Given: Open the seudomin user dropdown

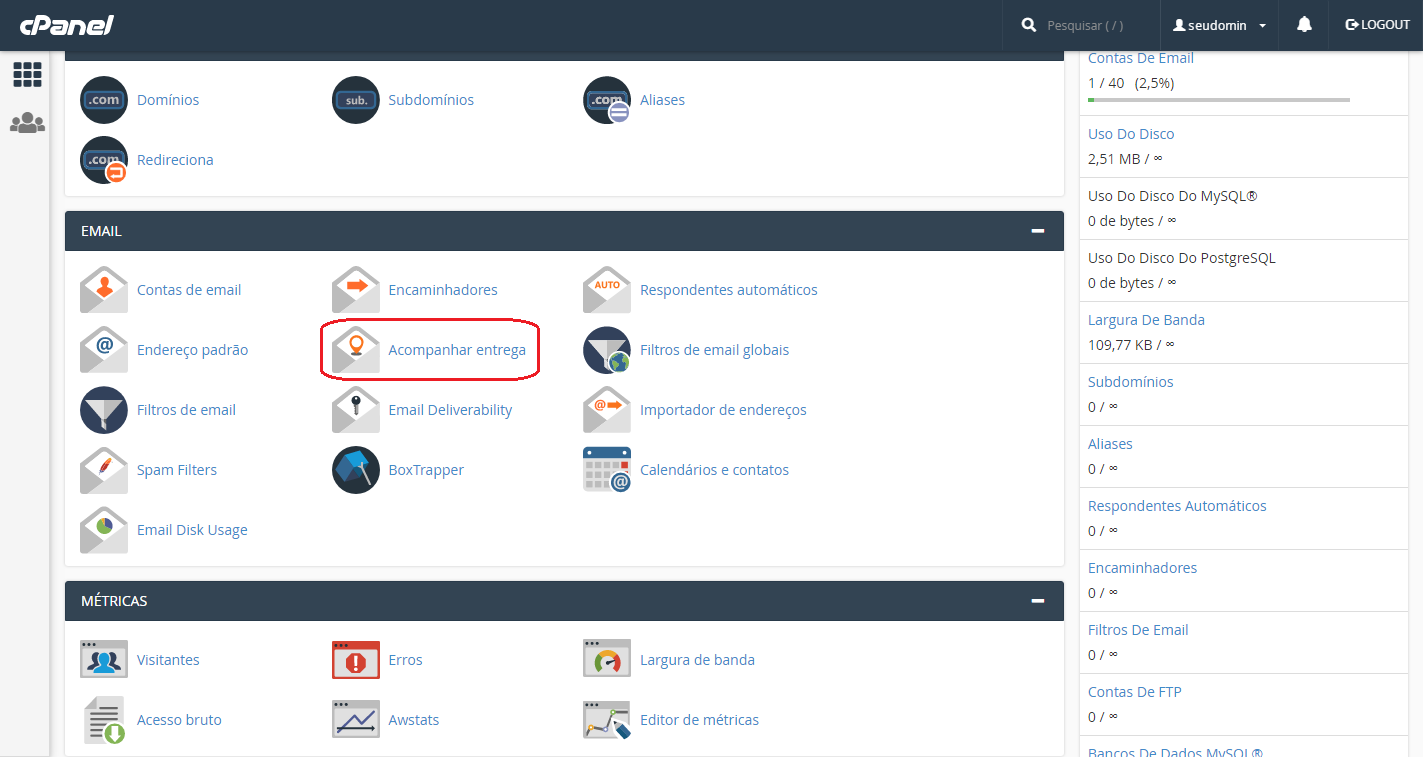Looking at the screenshot, I should (1219, 25).
